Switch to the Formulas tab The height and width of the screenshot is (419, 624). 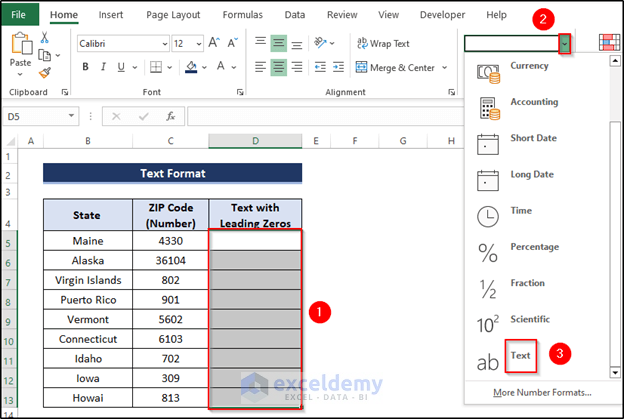(243, 15)
